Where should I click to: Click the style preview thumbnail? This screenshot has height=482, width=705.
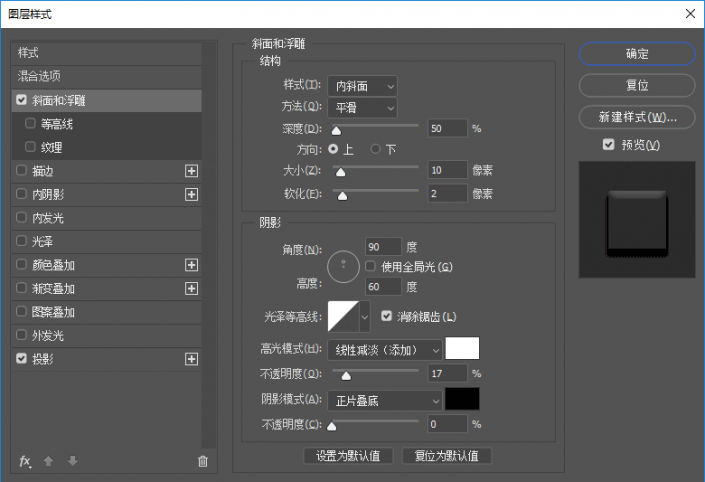tap(637, 219)
